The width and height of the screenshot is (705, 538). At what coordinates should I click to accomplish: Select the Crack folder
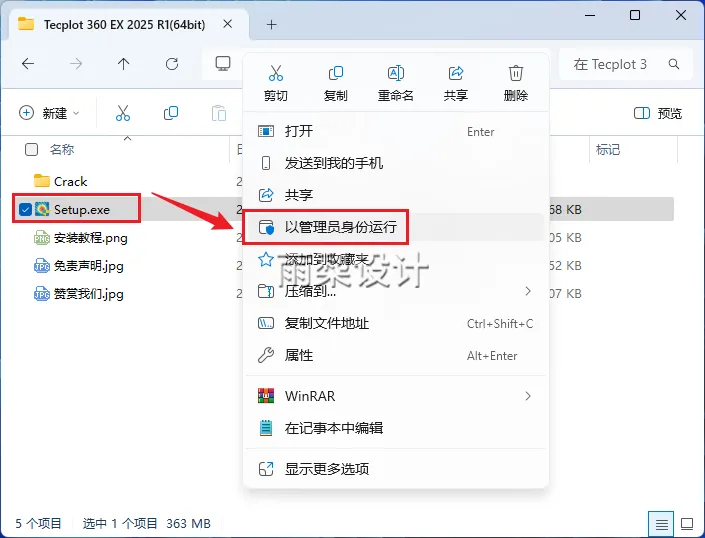point(61,181)
